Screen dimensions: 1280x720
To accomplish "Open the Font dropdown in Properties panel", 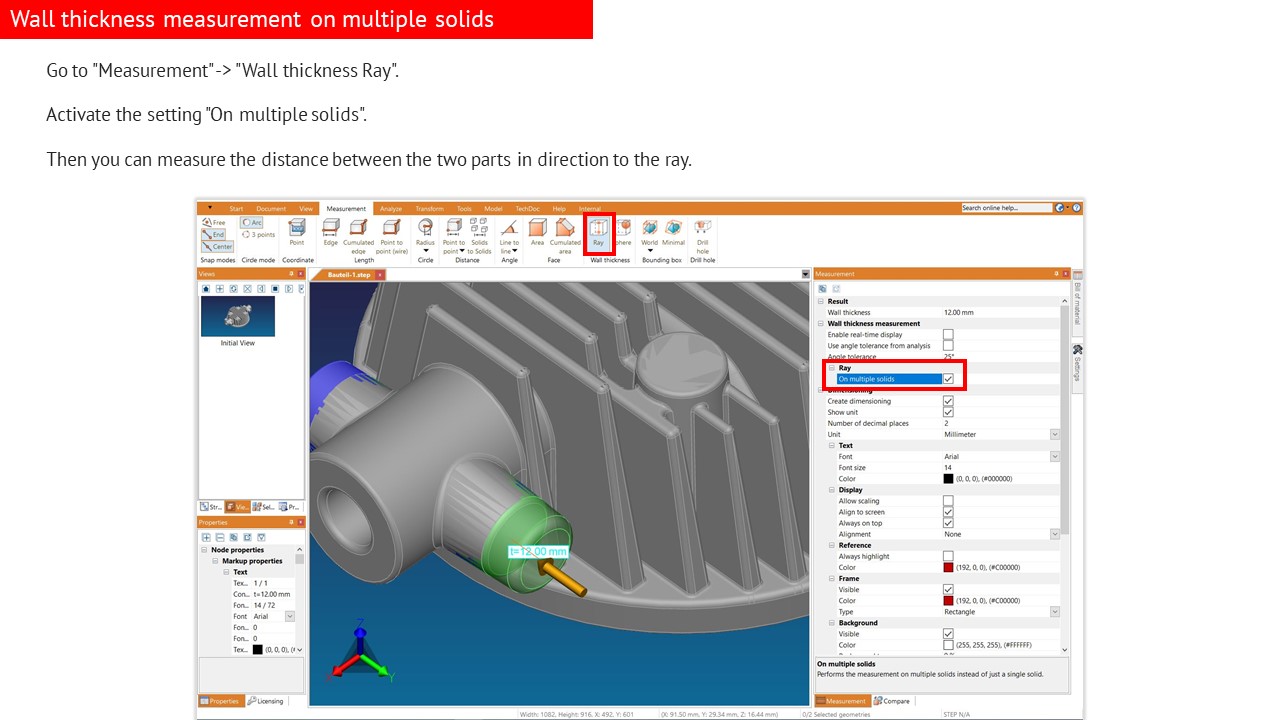I will [x=290, y=616].
